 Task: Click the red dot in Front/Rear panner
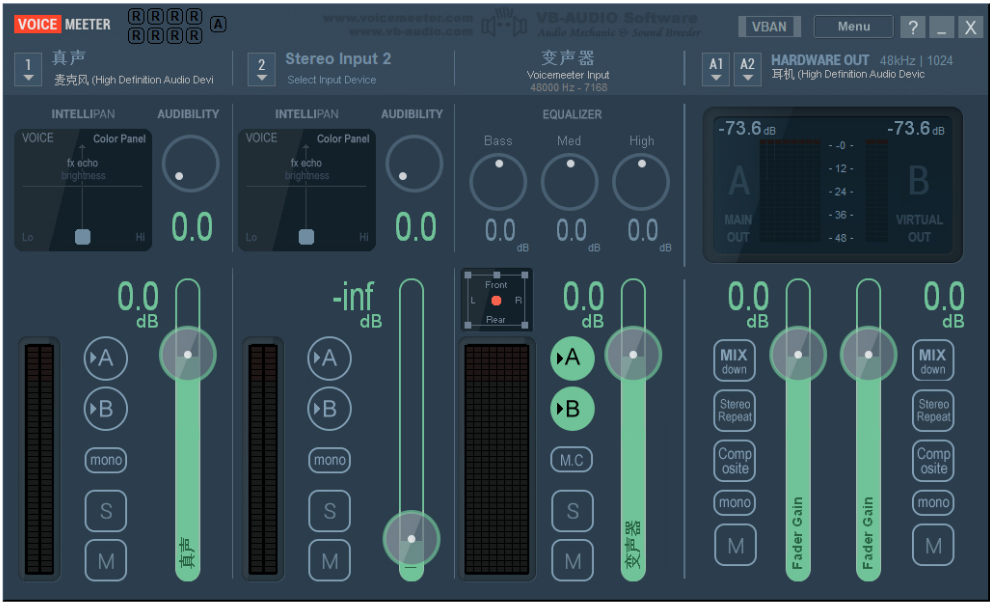(x=496, y=301)
